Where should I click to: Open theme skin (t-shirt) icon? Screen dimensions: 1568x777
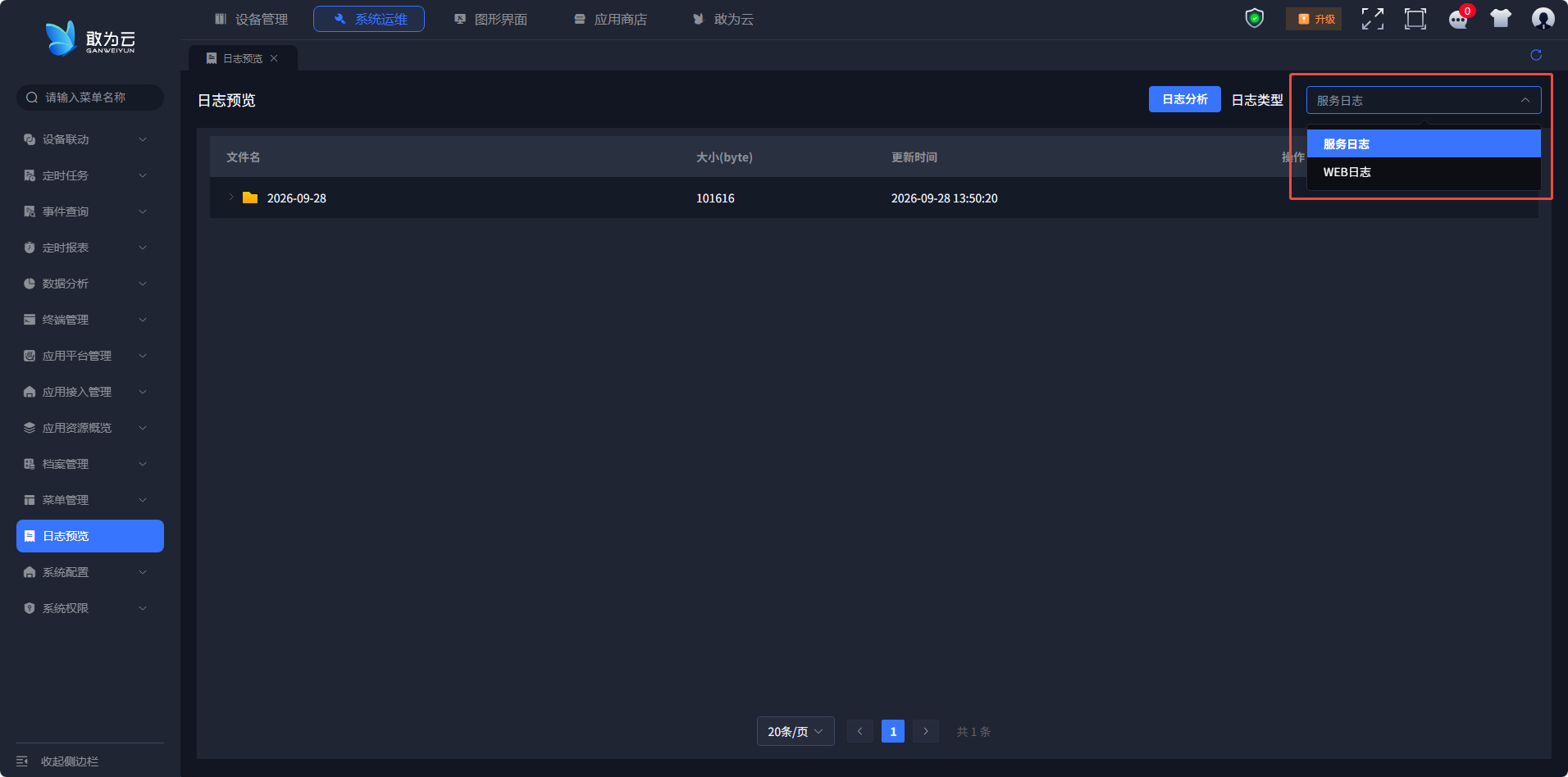[x=1501, y=18]
